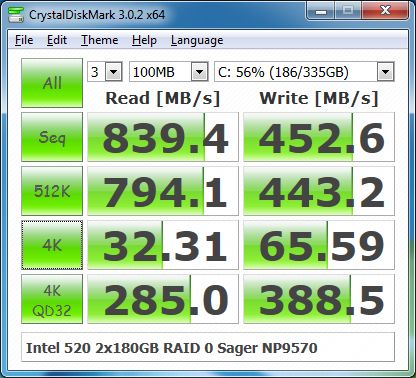The height and width of the screenshot is (378, 416).
Task: Start the 4K QD32 benchmark test
Action: pyautogui.click(x=52, y=299)
